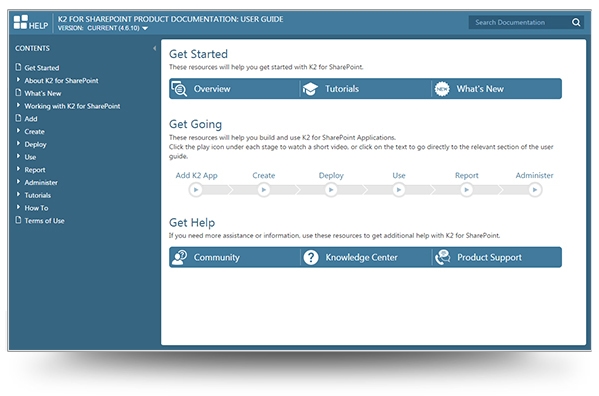Expand the Tutorials section arrow in contents

tap(18, 194)
